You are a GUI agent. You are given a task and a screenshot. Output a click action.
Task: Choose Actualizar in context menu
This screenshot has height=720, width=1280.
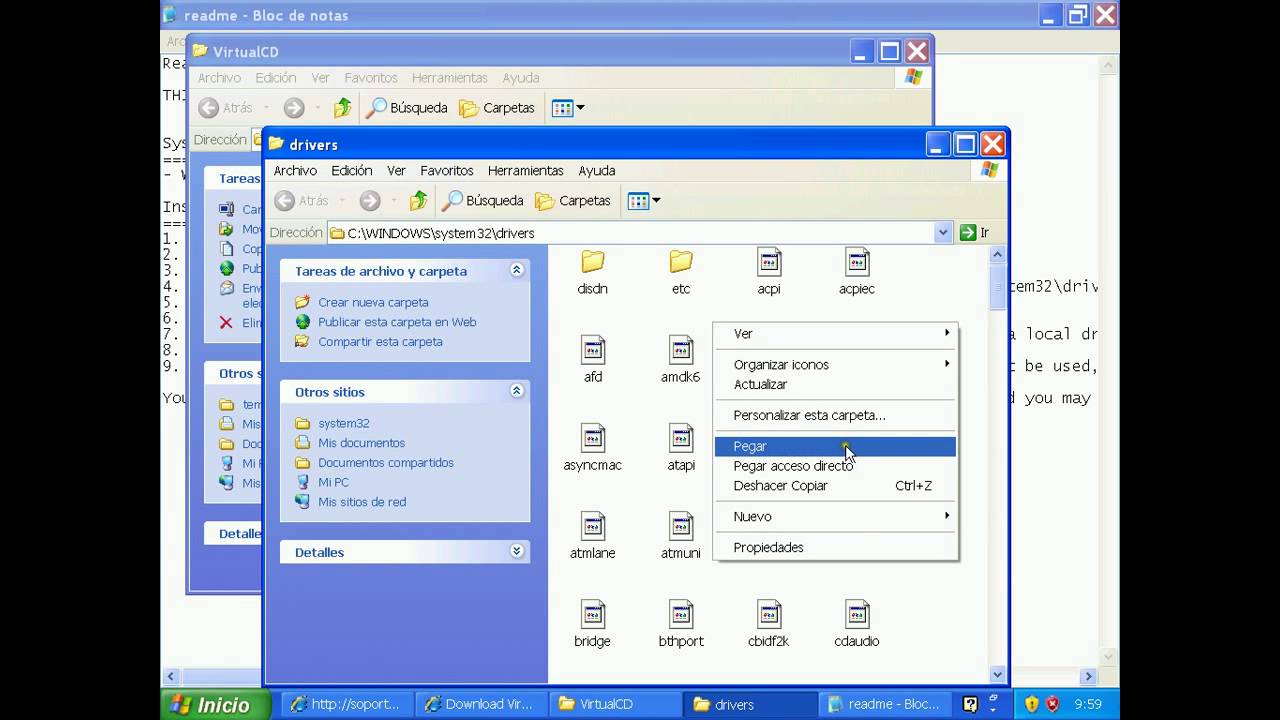coord(836,385)
